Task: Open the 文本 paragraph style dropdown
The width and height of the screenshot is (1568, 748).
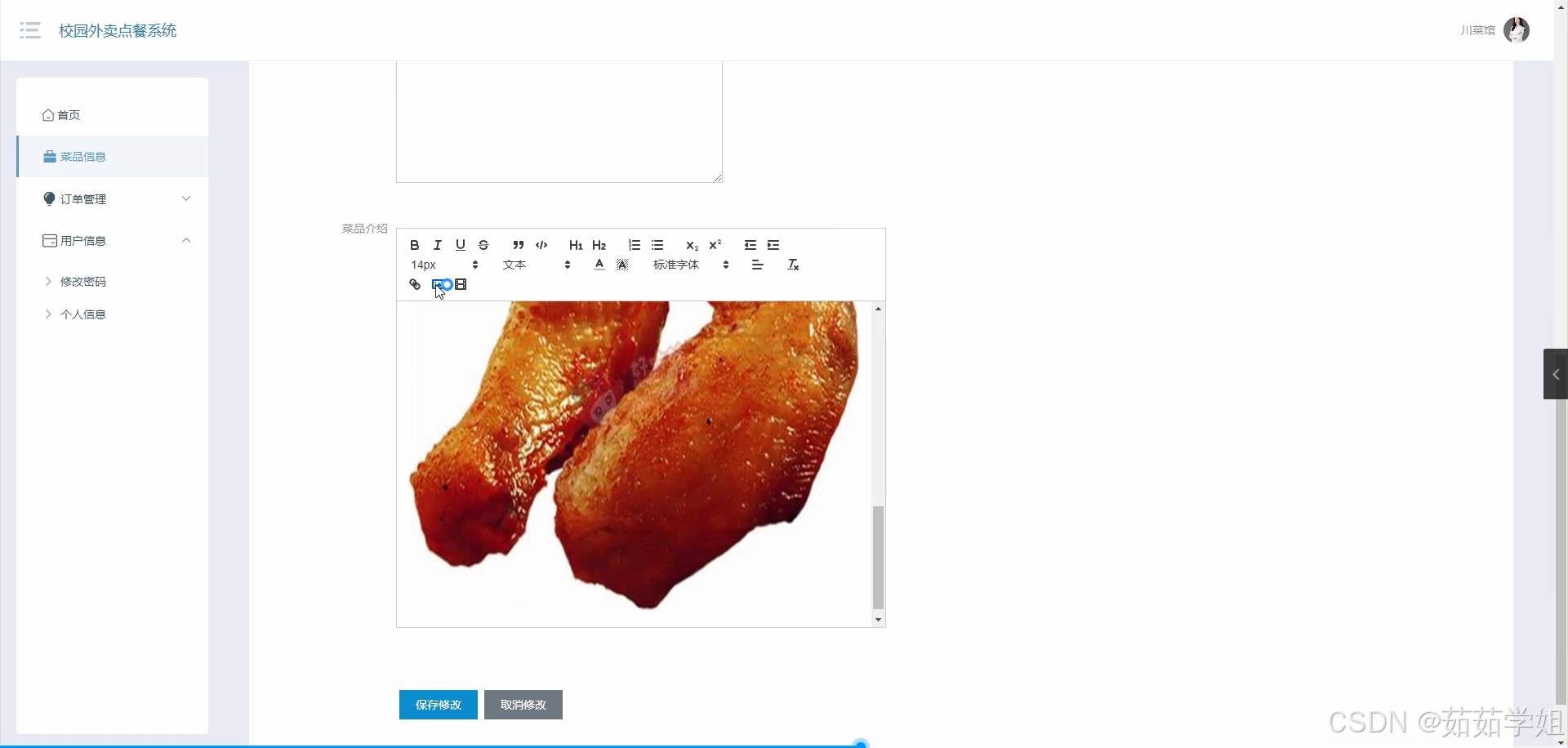Action: coord(537,265)
